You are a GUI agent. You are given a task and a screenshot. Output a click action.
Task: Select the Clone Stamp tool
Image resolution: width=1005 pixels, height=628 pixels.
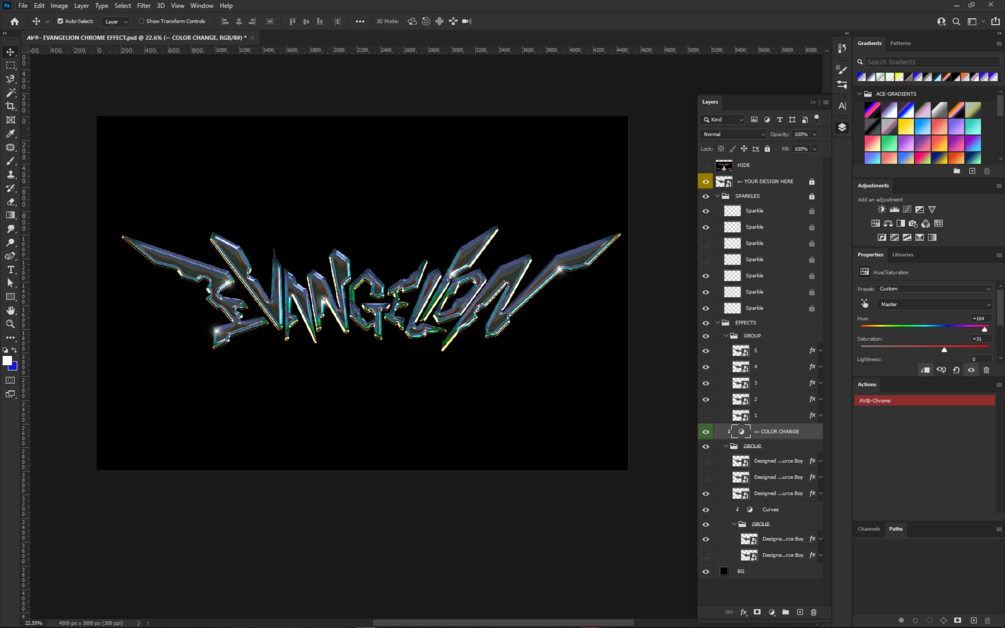[x=10, y=174]
